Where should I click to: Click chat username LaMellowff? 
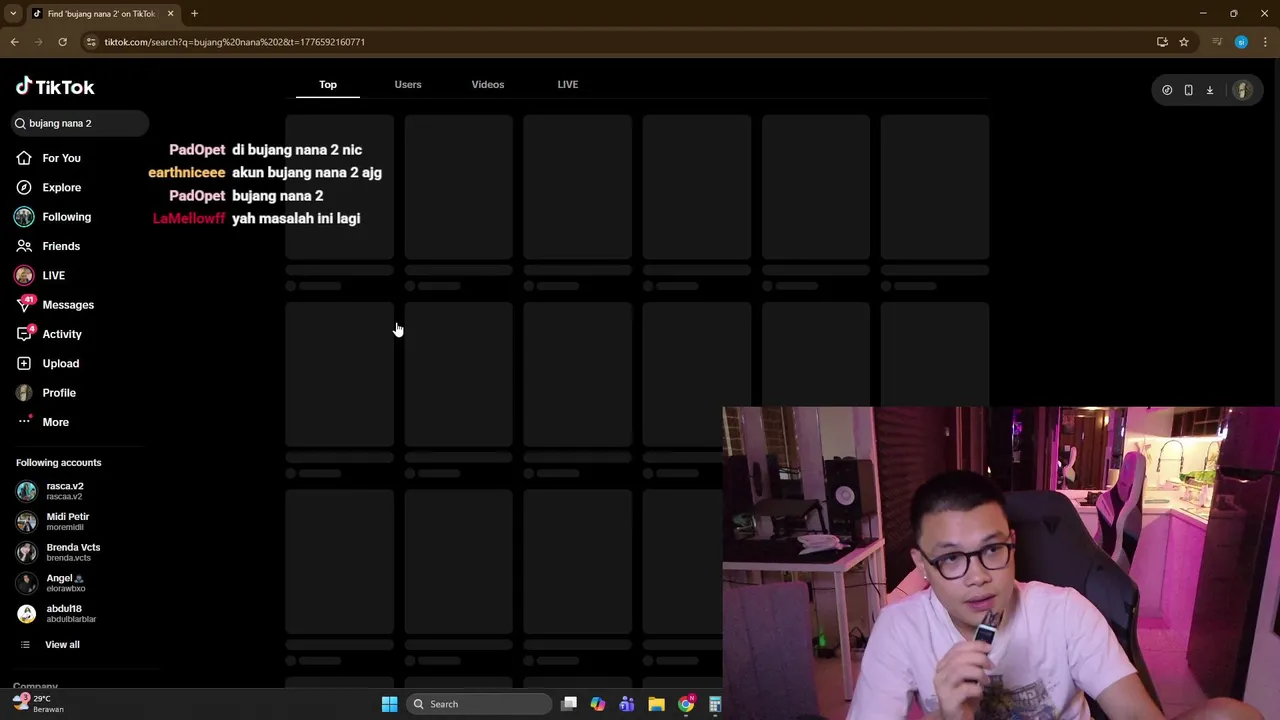[189, 218]
